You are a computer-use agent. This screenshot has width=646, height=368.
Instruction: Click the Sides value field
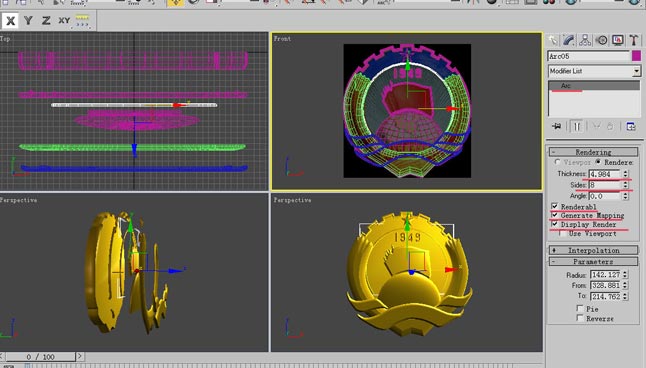click(x=605, y=185)
